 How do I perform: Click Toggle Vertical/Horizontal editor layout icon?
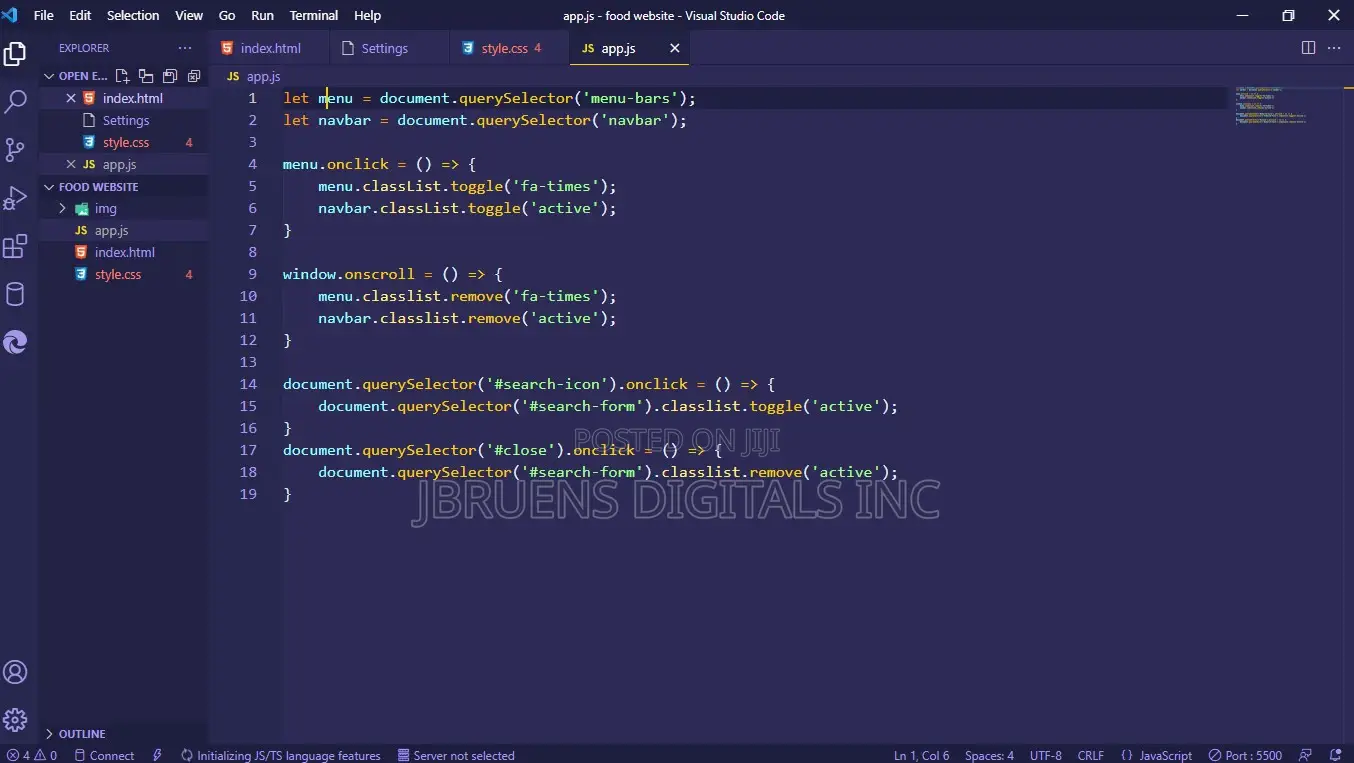146,76
